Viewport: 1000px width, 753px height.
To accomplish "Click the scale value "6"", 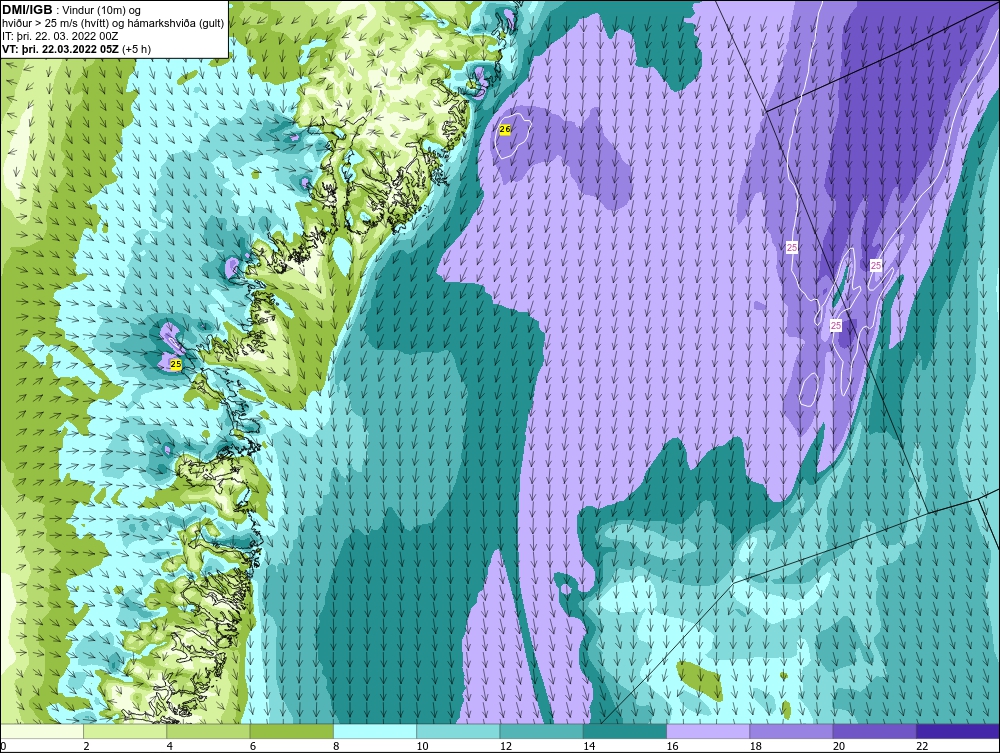I will pos(253,746).
